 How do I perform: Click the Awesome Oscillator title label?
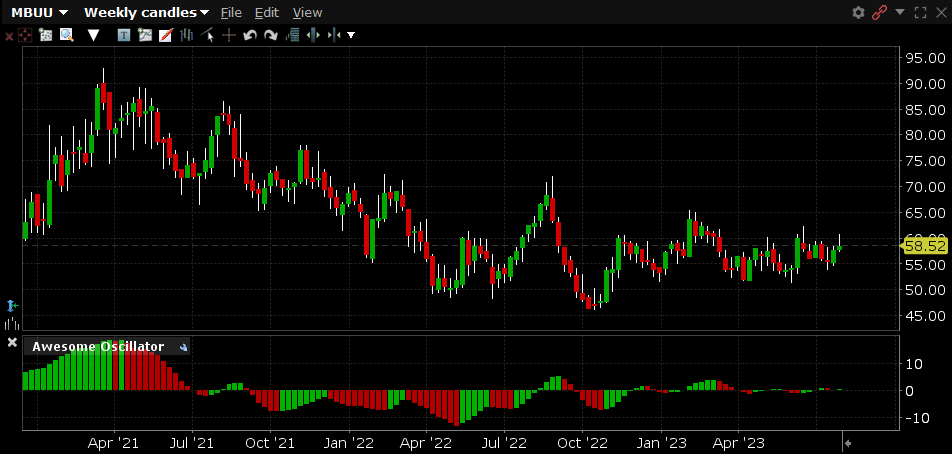pyautogui.click(x=98, y=346)
